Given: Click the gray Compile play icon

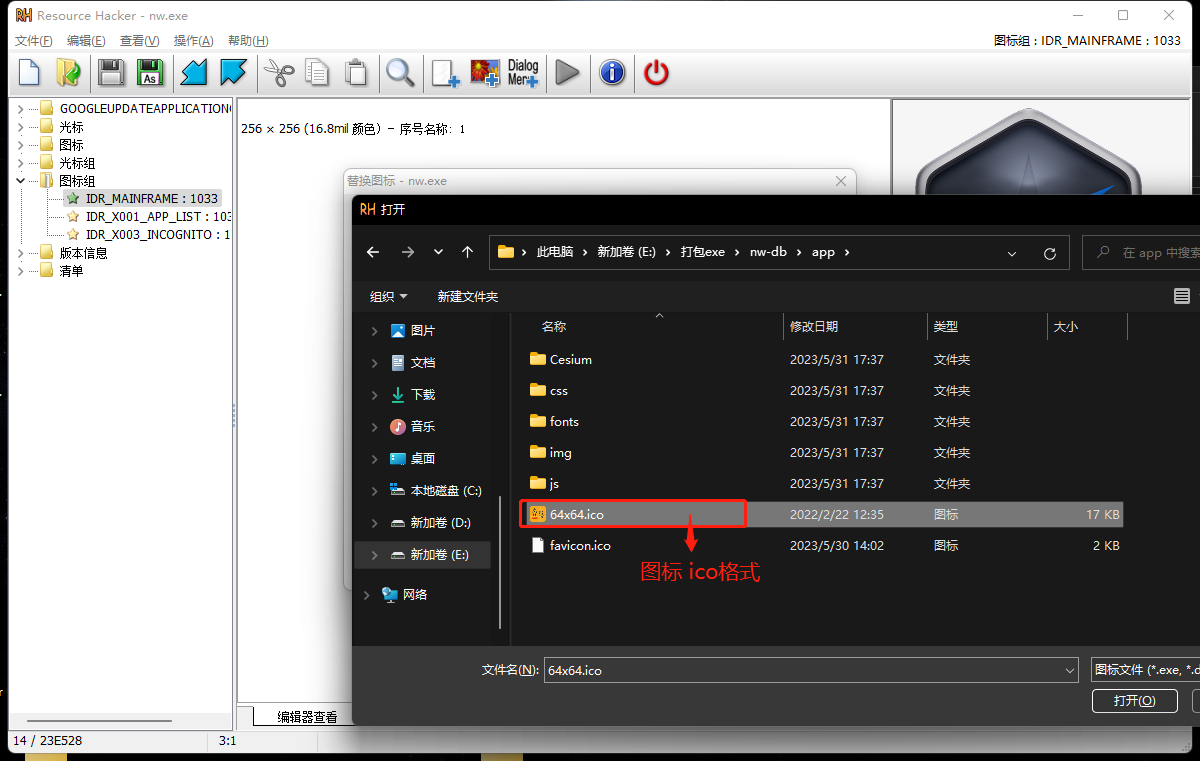Looking at the screenshot, I should point(567,72).
